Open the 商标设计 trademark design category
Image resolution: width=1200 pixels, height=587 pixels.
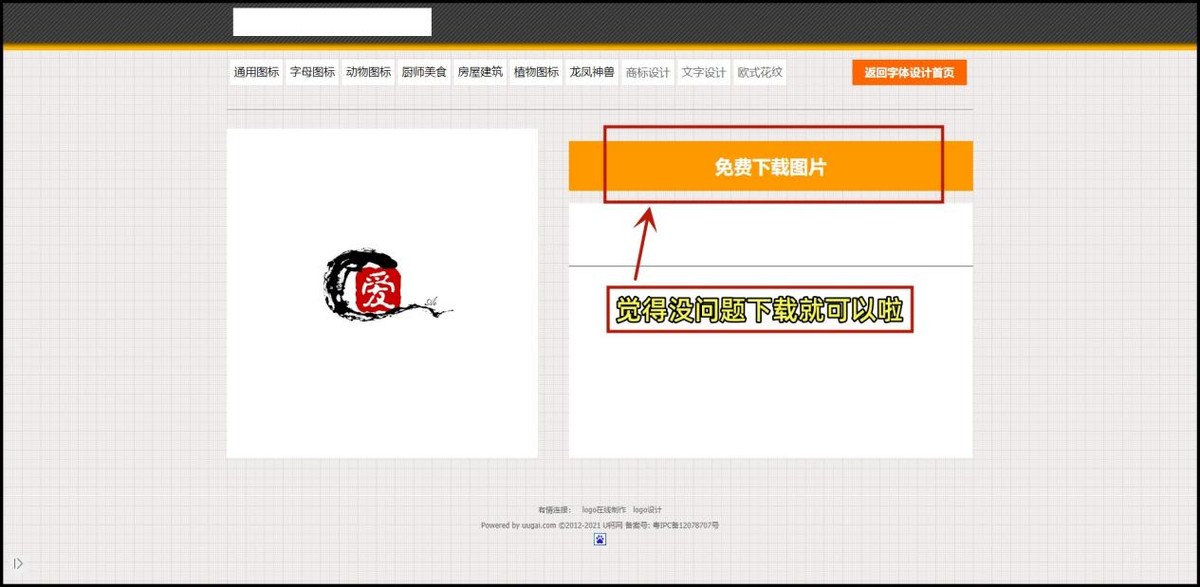[x=647, y=71]
